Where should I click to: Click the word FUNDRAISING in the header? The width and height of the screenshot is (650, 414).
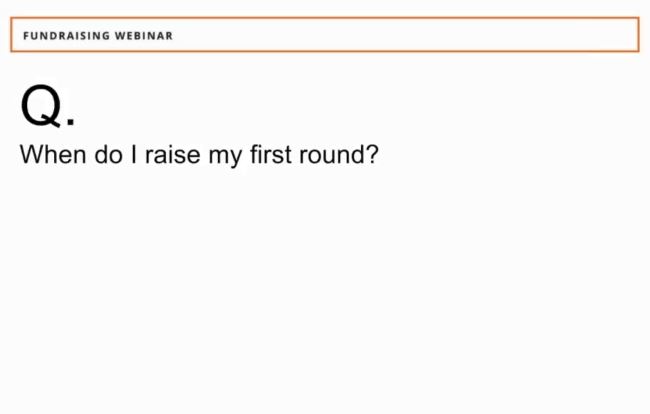(66, 35)
